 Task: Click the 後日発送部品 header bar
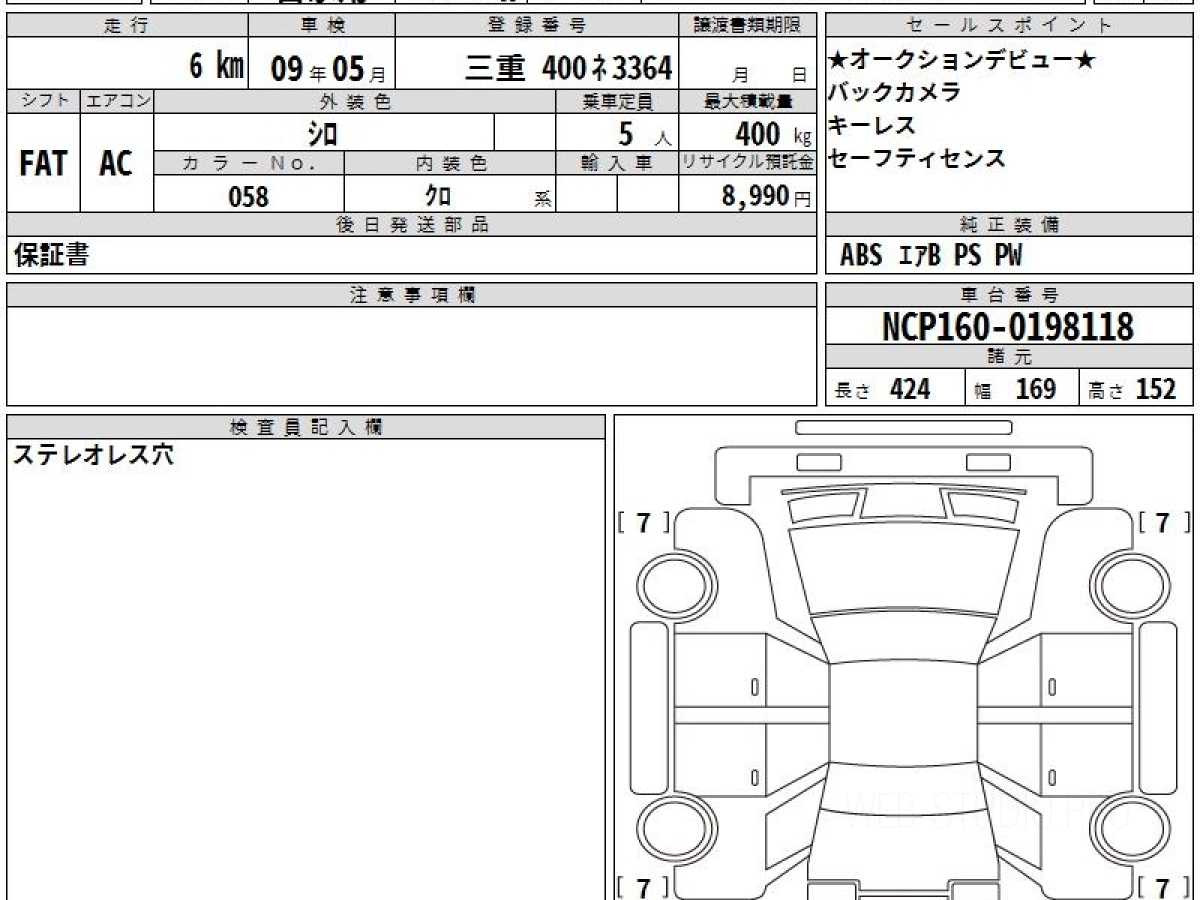(412, 225)
